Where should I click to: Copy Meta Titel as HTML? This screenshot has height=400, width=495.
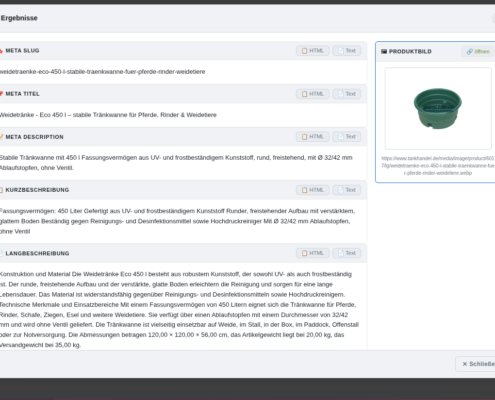[313, 94]
